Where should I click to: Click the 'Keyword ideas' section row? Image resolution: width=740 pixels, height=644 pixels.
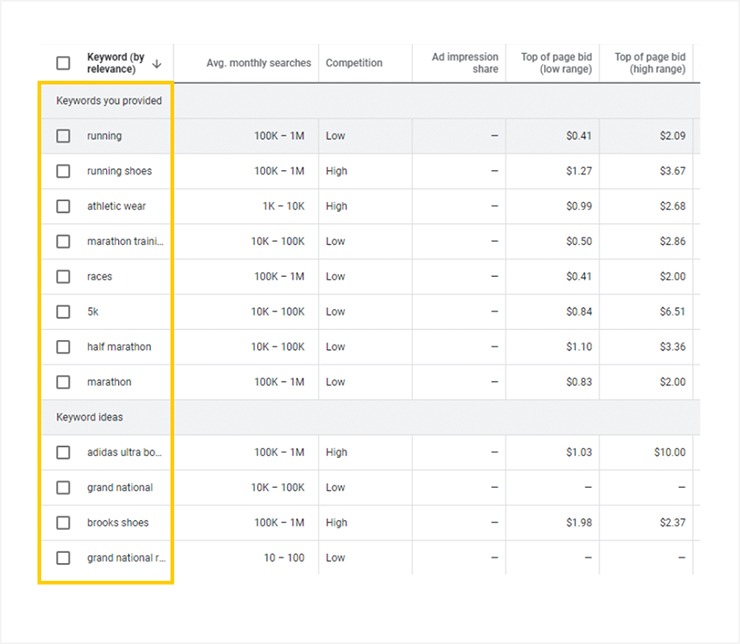[370, 417]
